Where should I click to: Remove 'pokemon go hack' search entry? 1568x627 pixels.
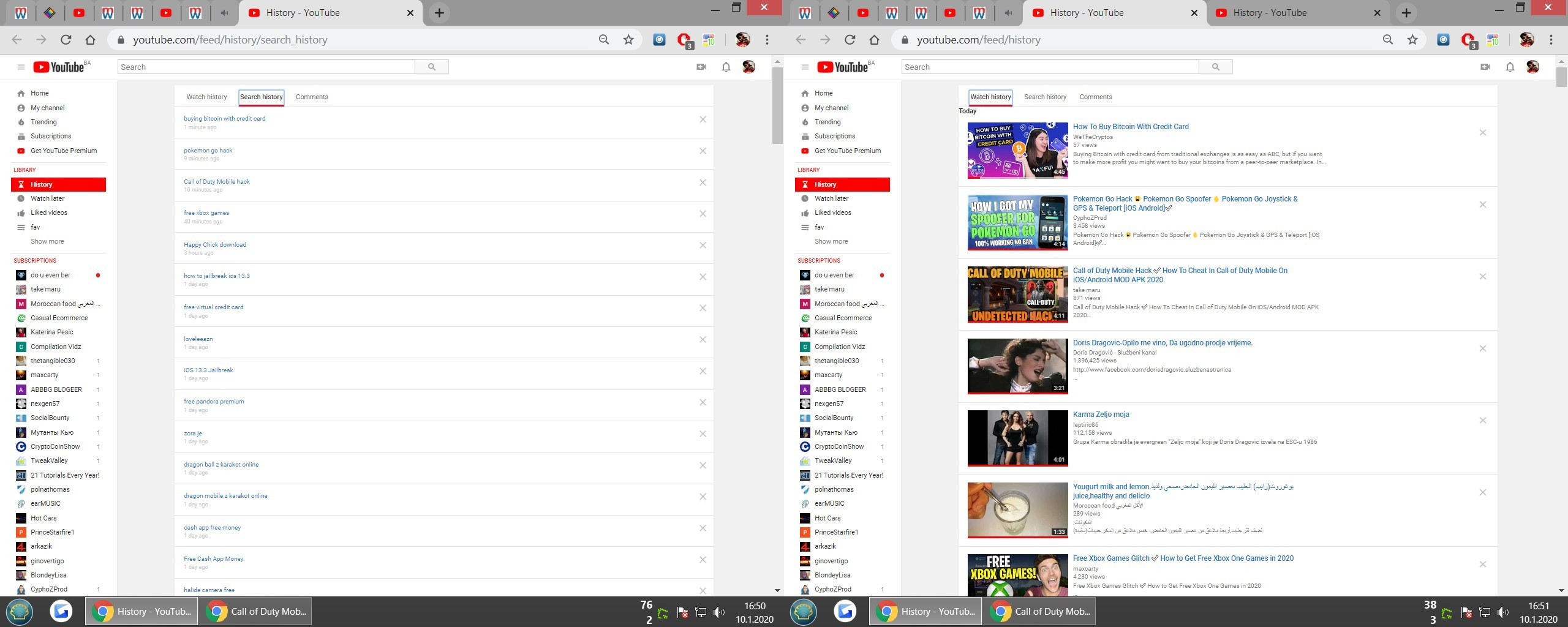pos(703,151)
